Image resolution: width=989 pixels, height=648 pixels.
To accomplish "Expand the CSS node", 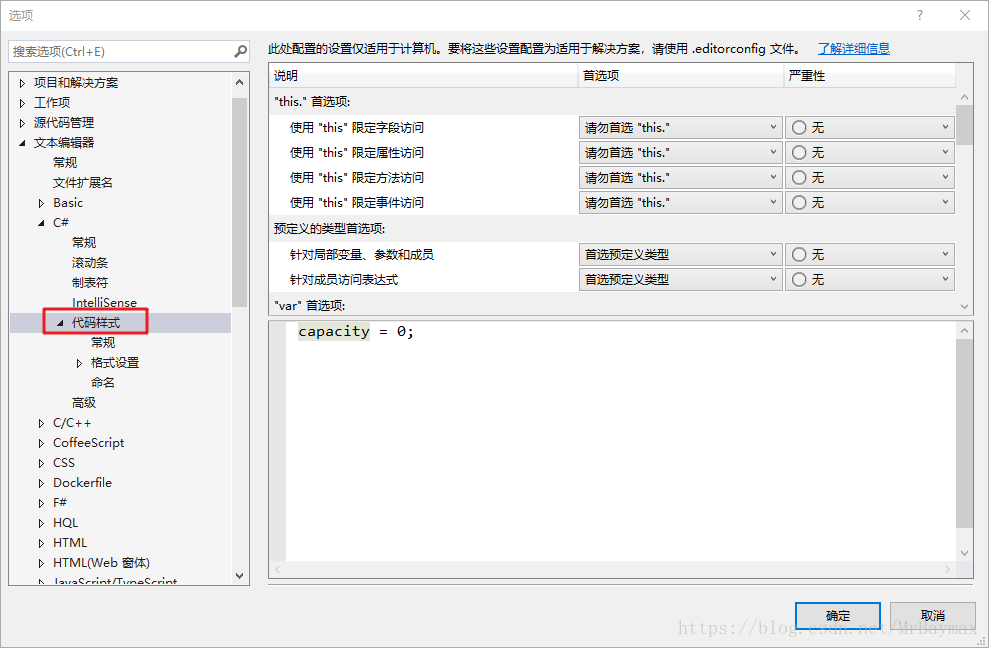I will pos(42,463).
